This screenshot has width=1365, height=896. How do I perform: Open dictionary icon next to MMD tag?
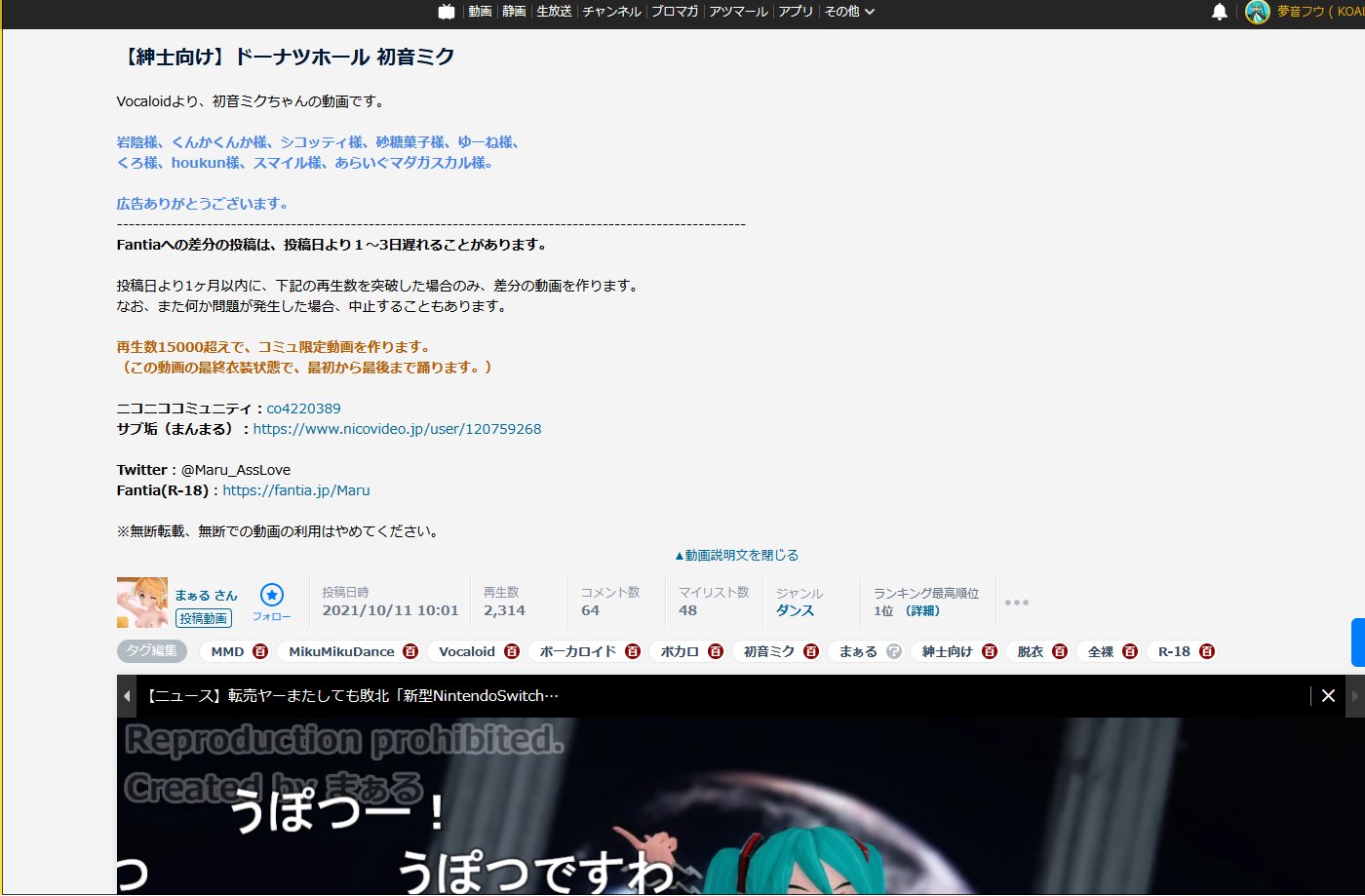(260, 651)
